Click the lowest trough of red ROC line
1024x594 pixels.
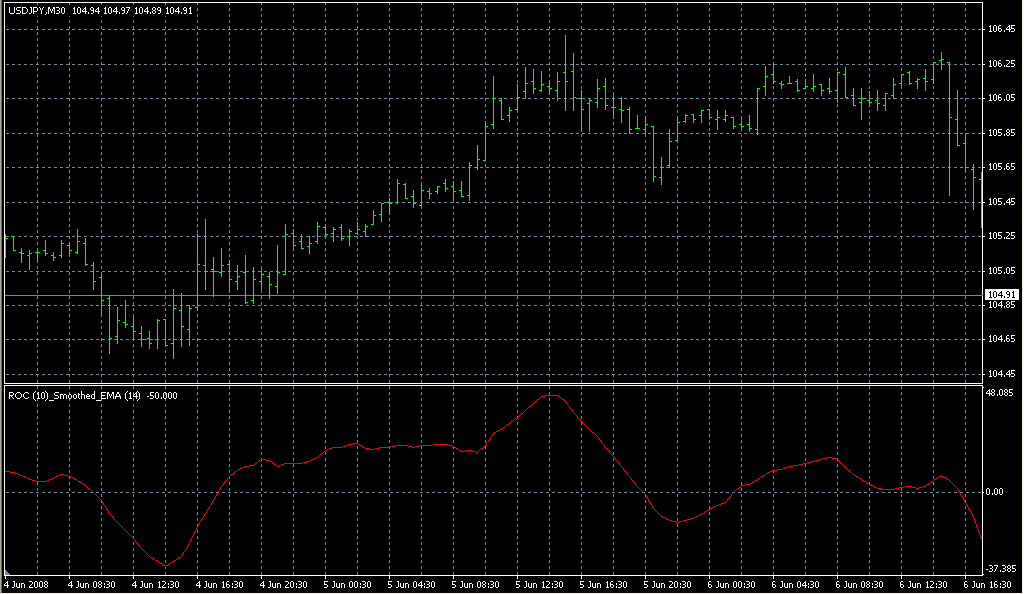(164, 566)
